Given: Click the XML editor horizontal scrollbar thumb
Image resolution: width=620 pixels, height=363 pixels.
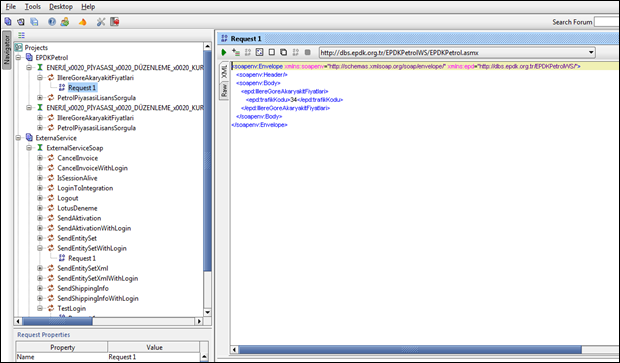Looking at the screenshot, I should coord(410,350).
